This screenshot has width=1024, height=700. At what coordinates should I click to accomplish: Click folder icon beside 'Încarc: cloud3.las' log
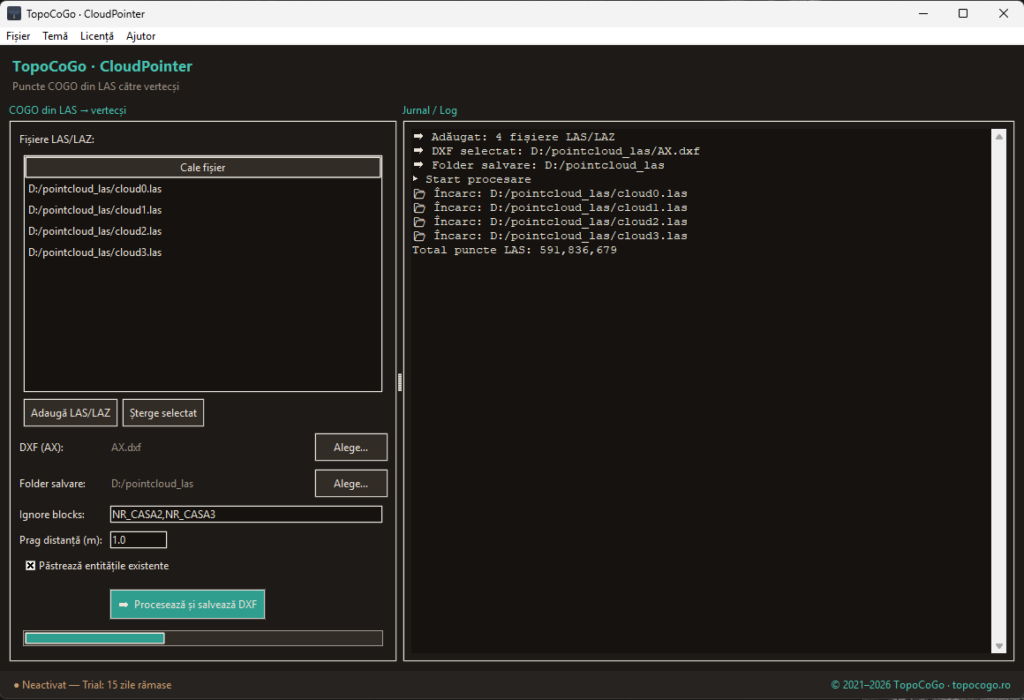[x=419, y=236]
